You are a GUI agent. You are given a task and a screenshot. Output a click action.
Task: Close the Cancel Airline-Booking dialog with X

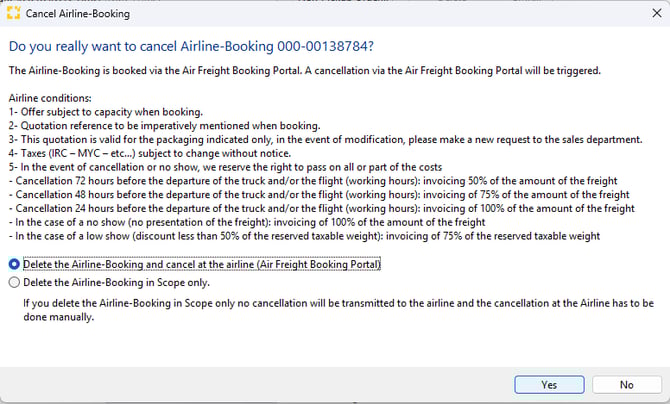tap(657, 13)
